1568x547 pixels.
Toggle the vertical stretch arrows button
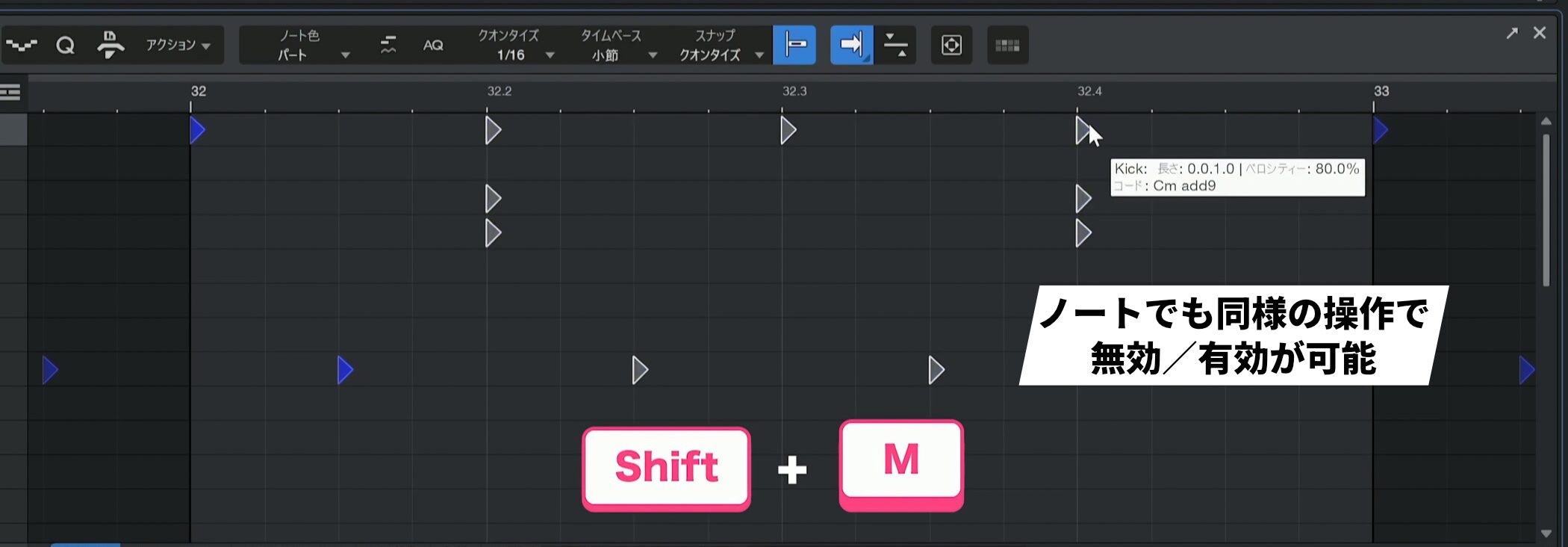895,45
